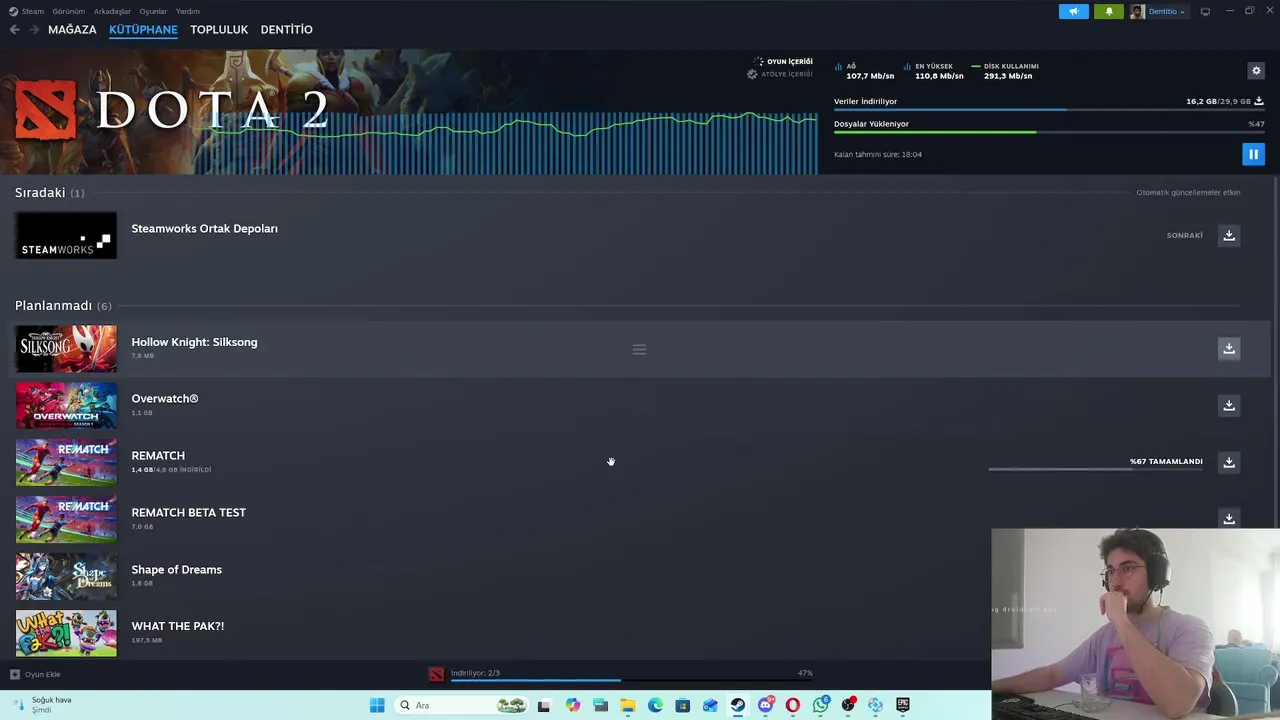
Task: Click the plus icon beside Oyun Ekle
Action: (x=14, y=674)
